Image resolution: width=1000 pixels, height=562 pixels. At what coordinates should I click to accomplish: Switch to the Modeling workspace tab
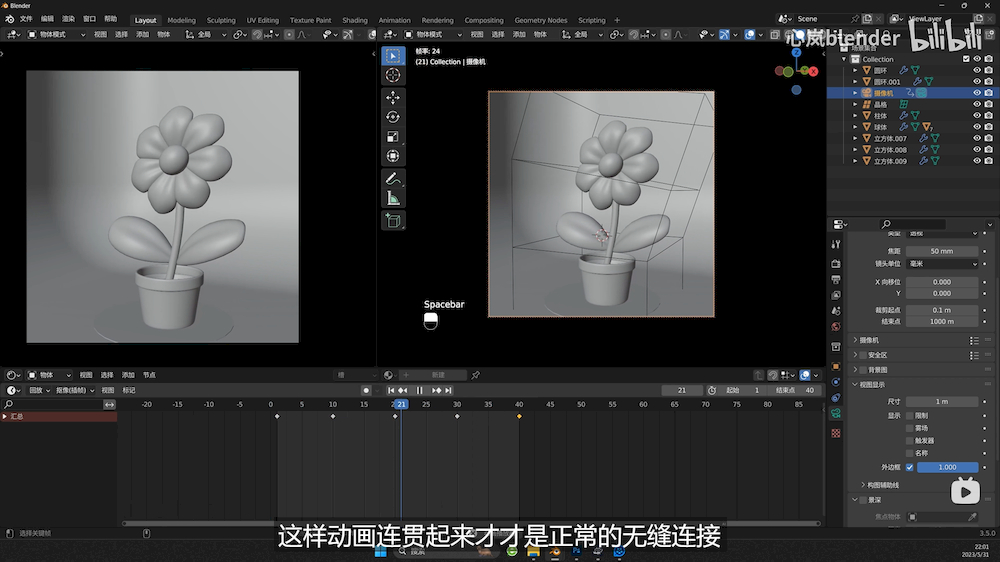[181, 20]
